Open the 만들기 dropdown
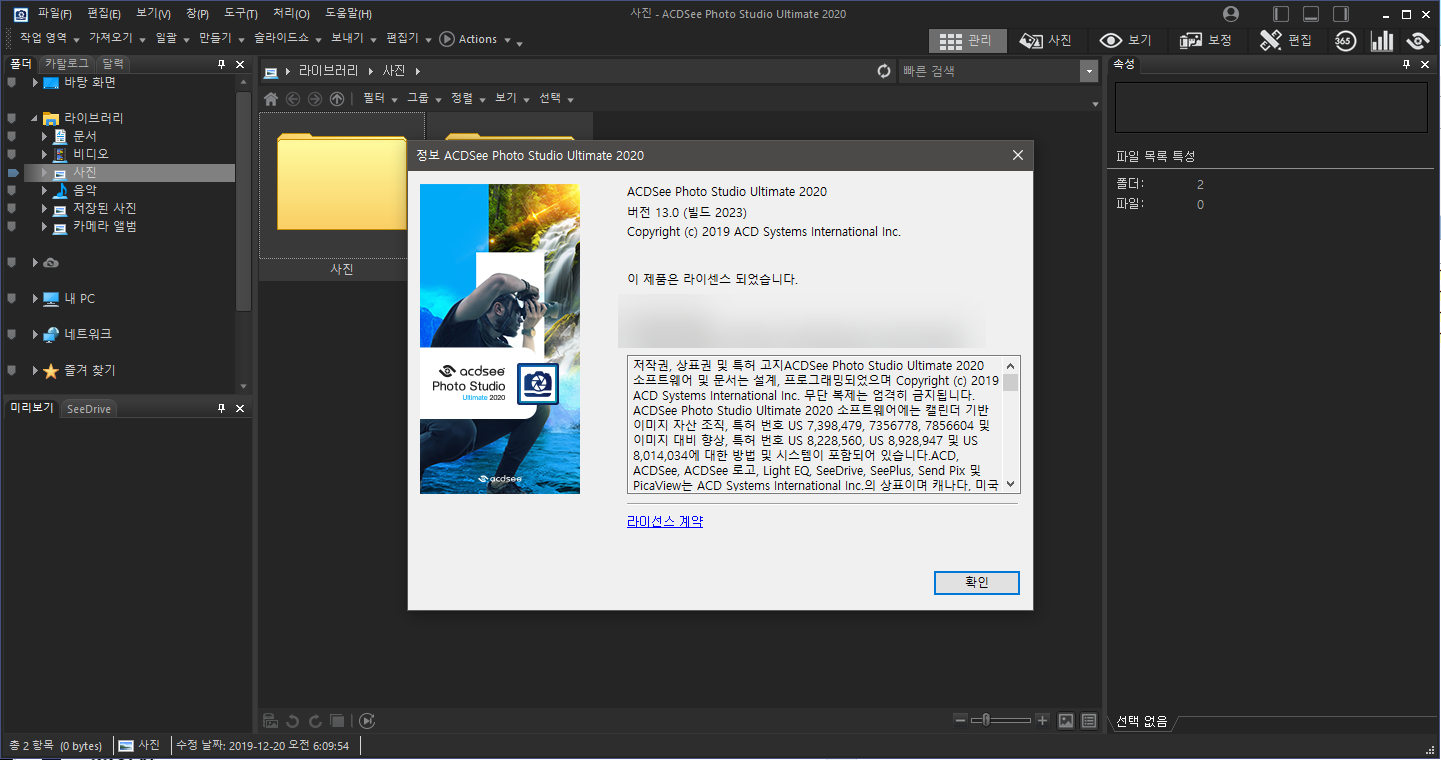Image resolution: width=1441 pixels, height=760 pixels. 221,39
